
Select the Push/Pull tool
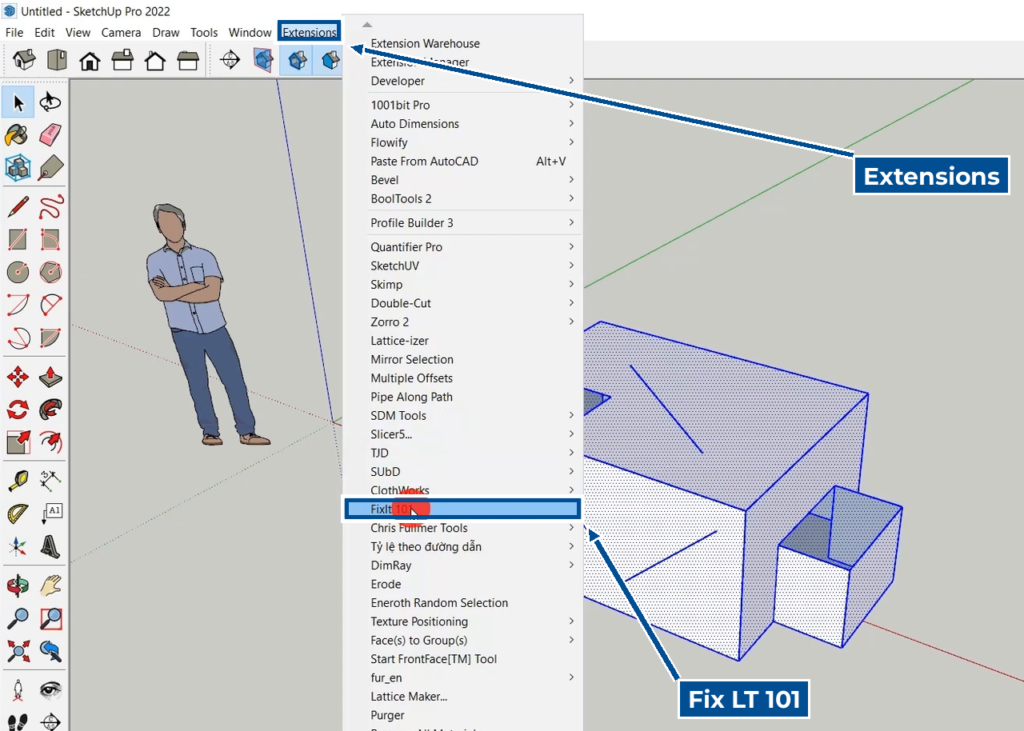pyautogui.click(x=50, y=377)
